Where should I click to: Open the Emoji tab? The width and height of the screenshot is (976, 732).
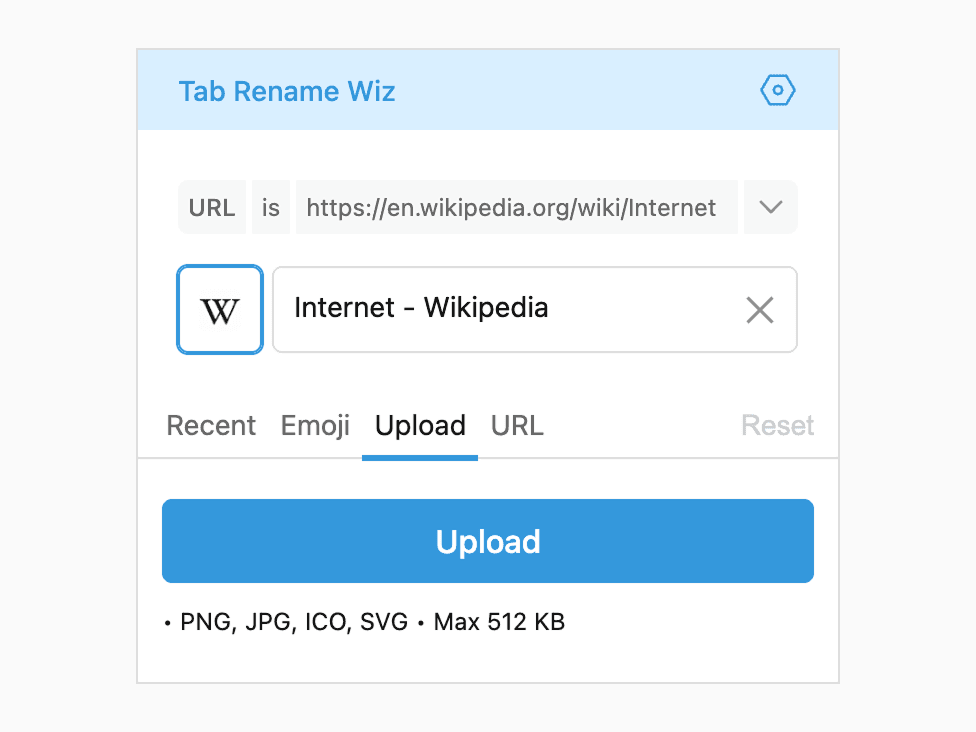point(315,426)
